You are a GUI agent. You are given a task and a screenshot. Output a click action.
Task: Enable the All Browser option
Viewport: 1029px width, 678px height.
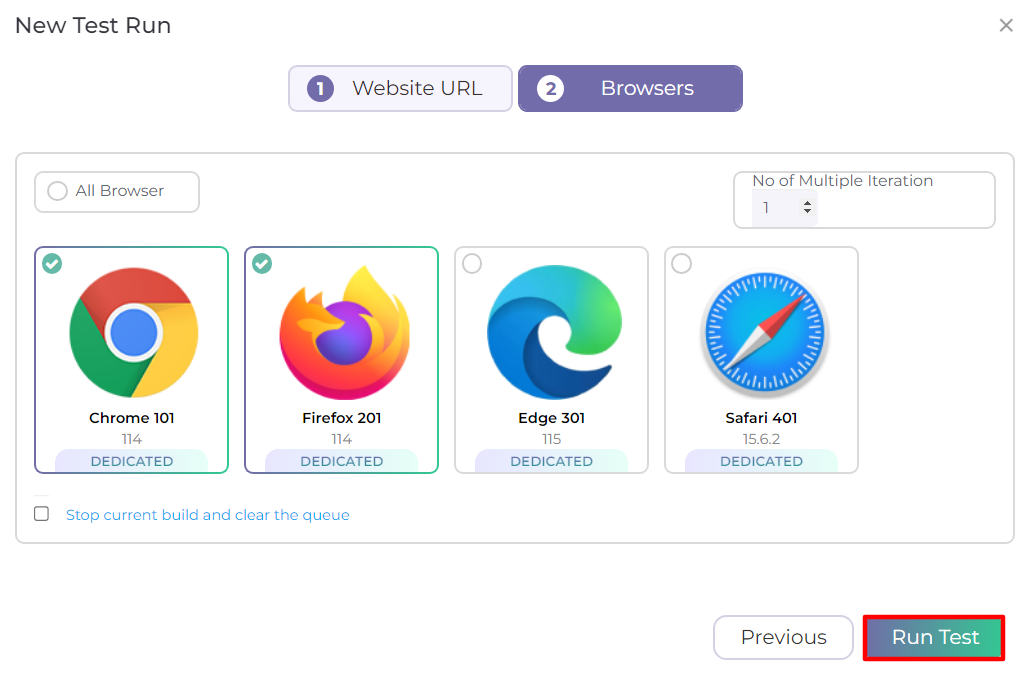[57, 190]
